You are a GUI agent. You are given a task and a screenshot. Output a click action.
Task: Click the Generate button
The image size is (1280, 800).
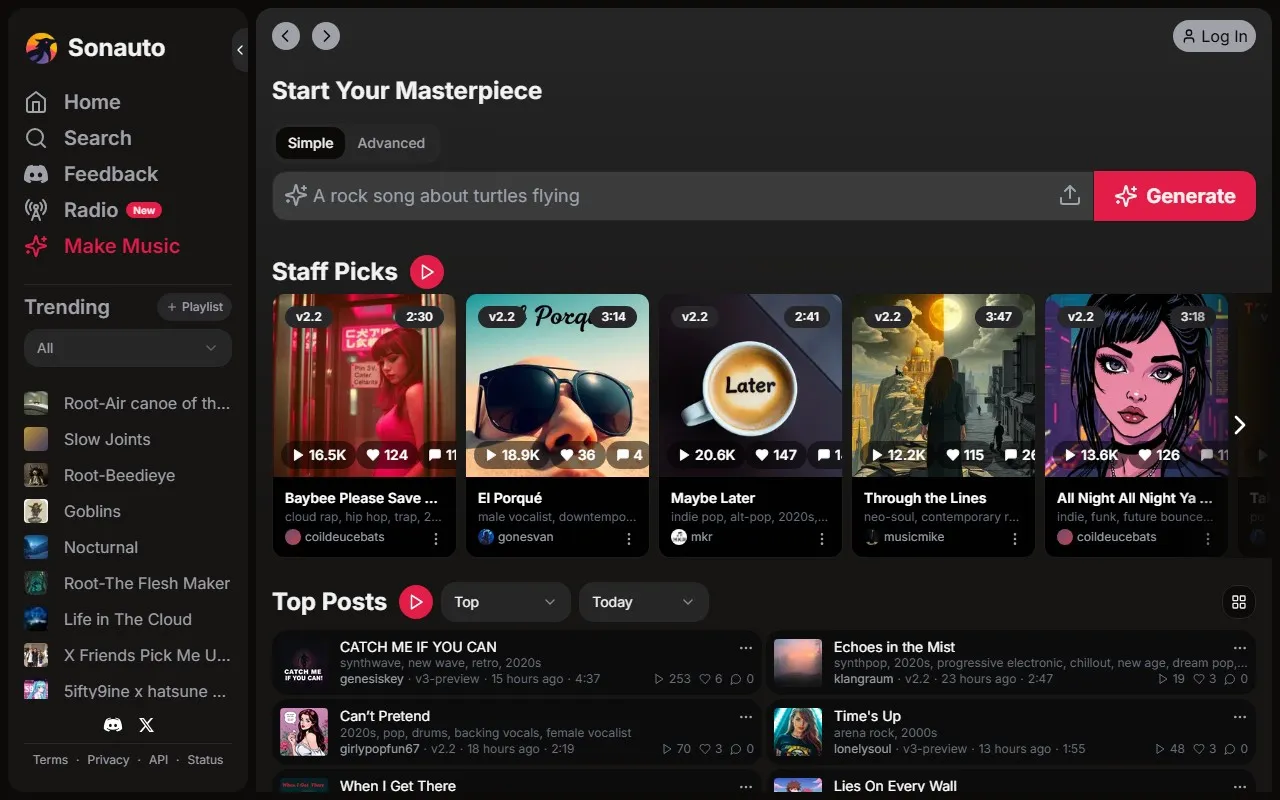tap(1175, 196)
